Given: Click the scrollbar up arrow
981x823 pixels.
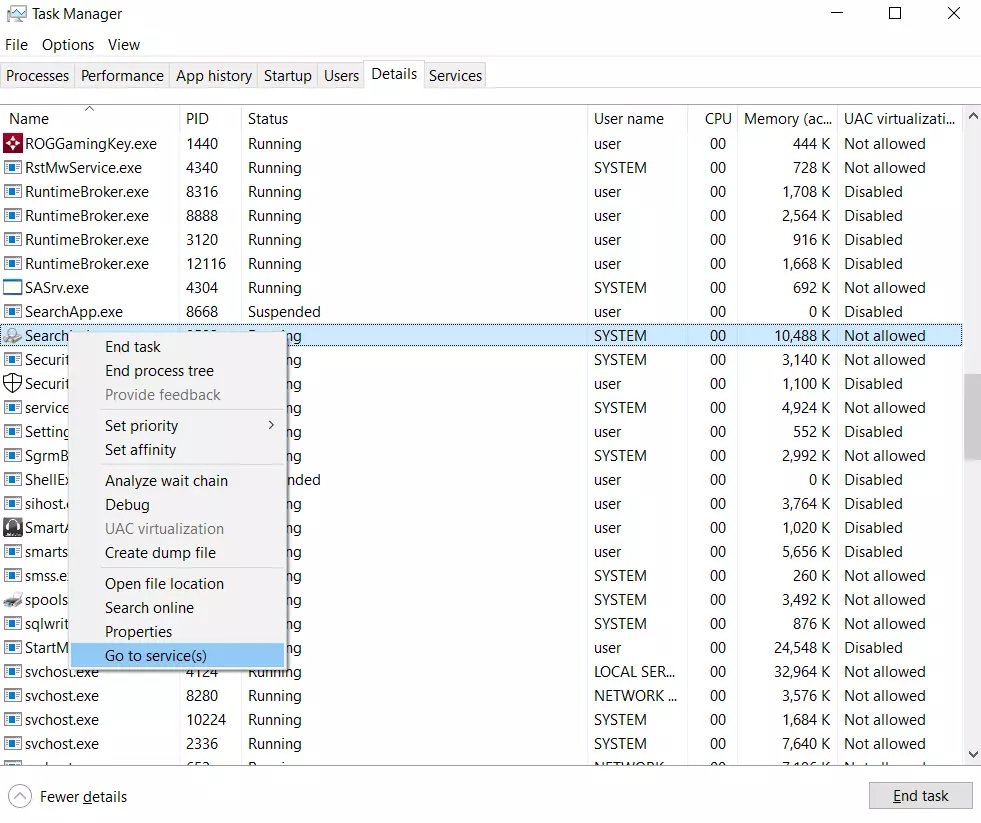Looking at the screenshot, I should coord(973,116).
